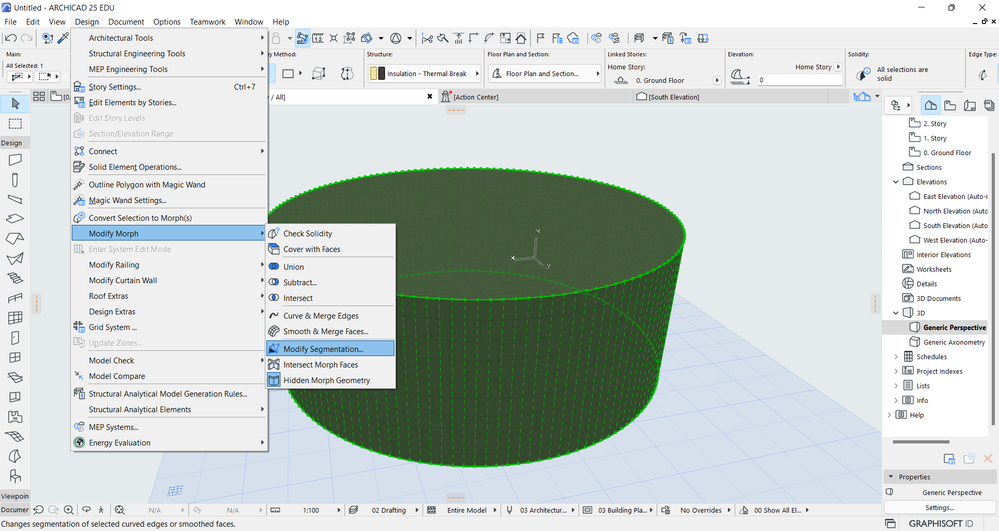Click the Trim scissors icon
999x531 pixels.
pos(427,38)
